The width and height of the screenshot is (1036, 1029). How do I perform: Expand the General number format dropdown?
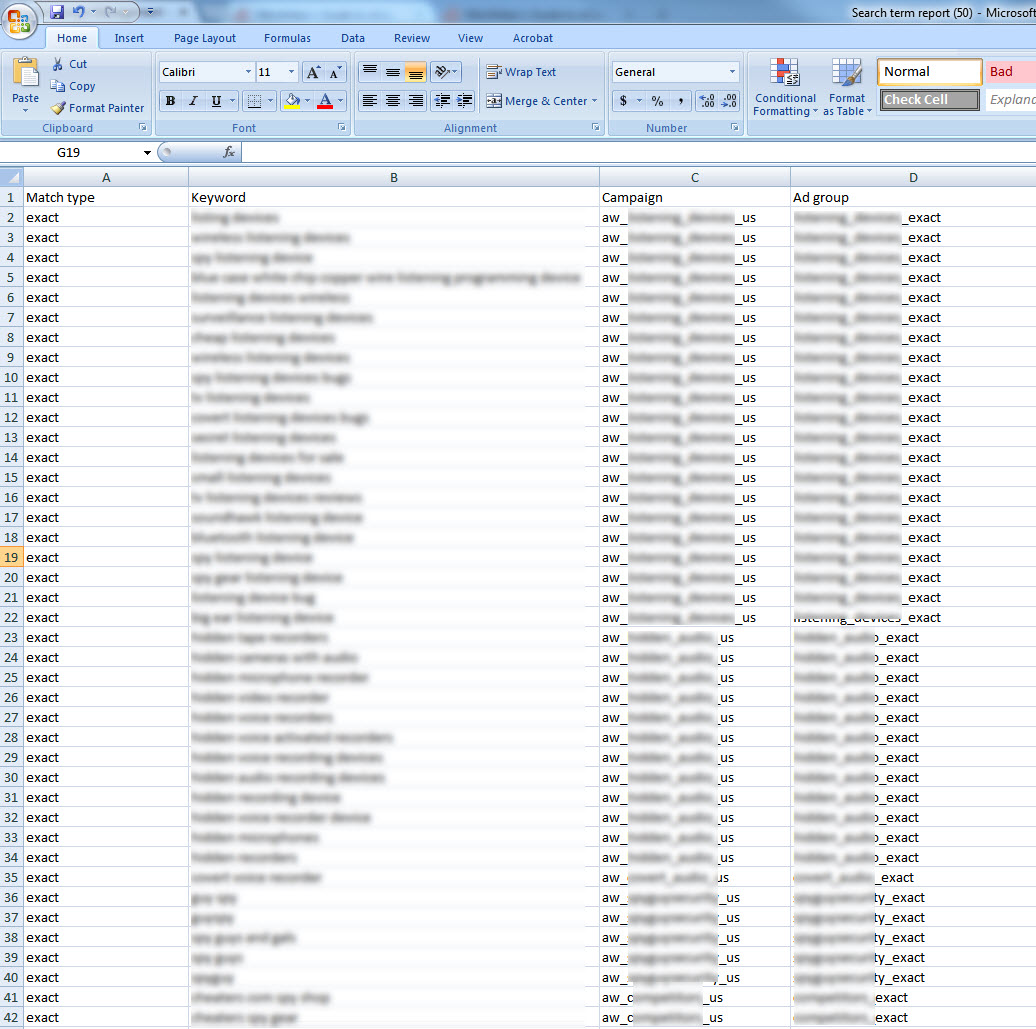coord(732,72)
